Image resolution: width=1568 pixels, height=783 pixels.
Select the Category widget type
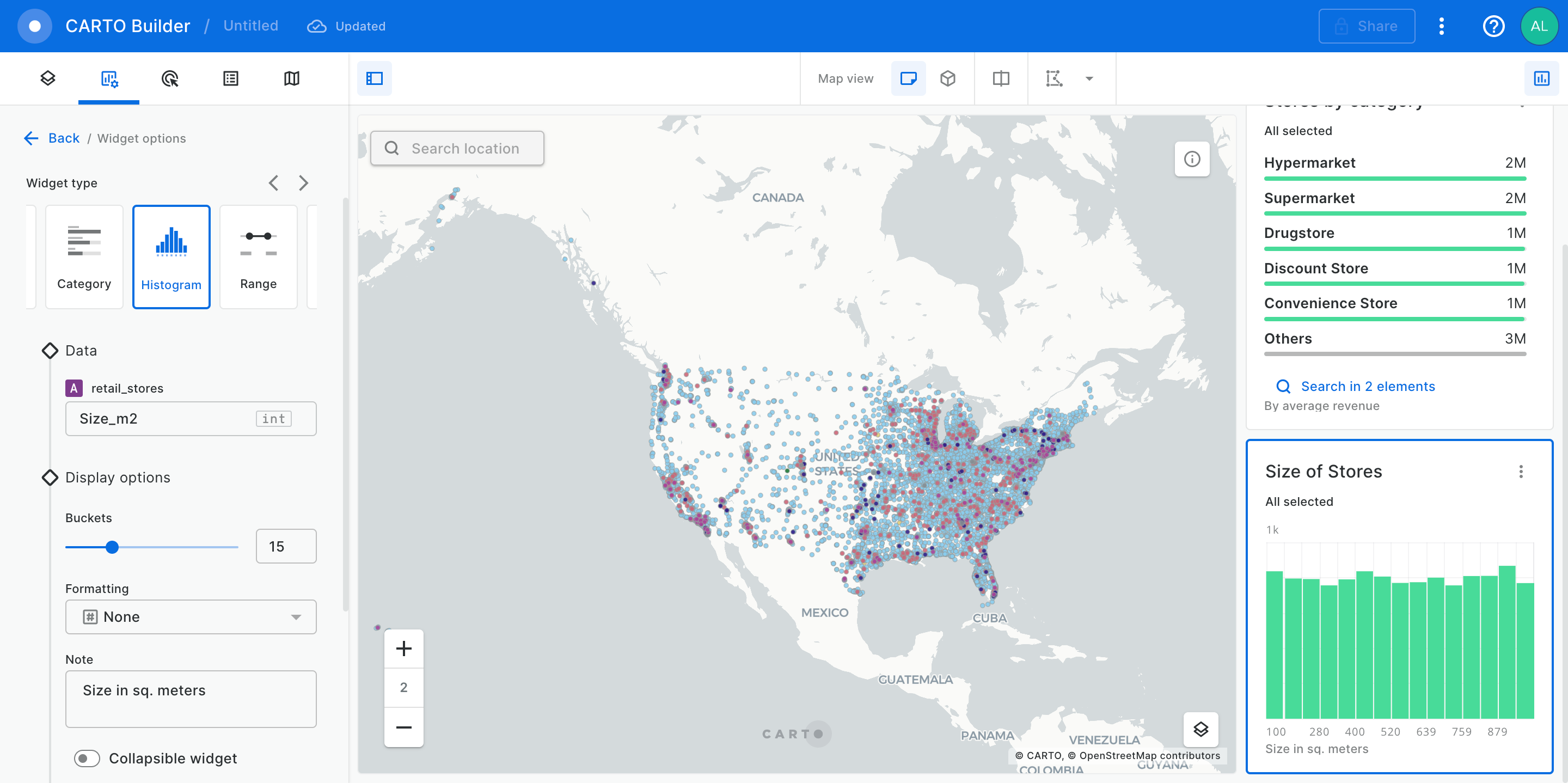84,256
